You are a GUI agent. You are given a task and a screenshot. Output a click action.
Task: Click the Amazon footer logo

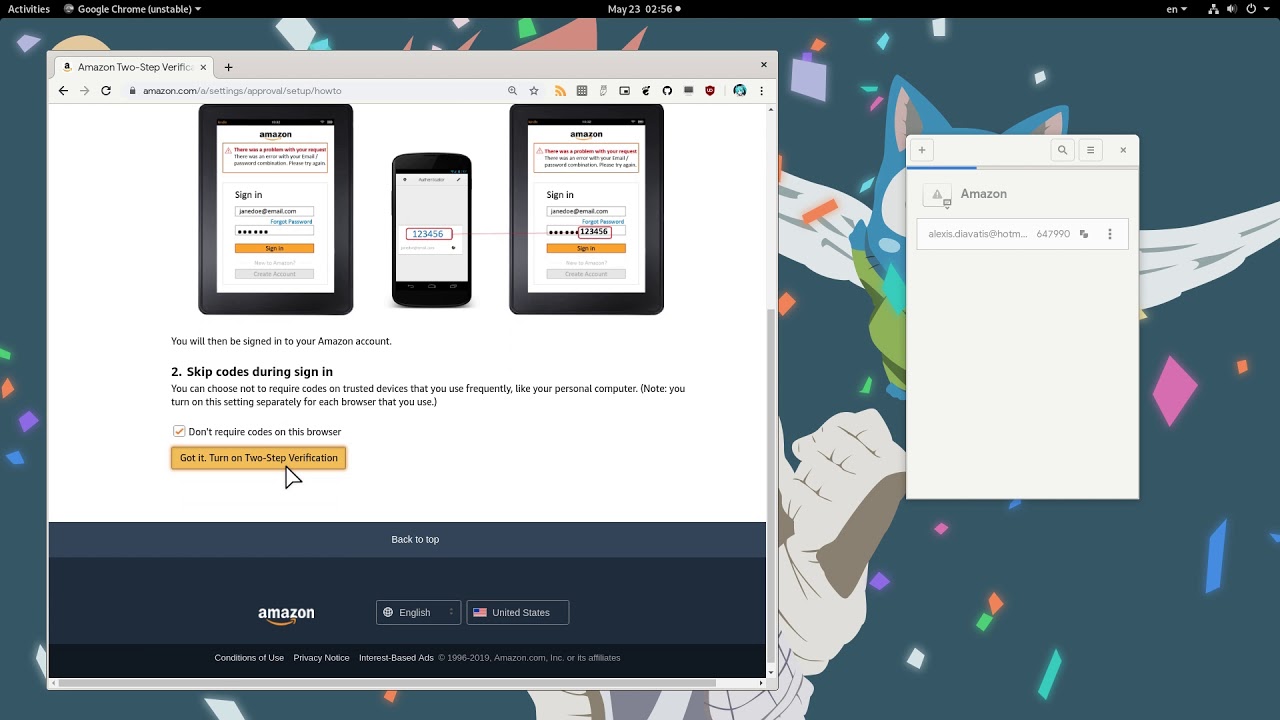point(286,615)
